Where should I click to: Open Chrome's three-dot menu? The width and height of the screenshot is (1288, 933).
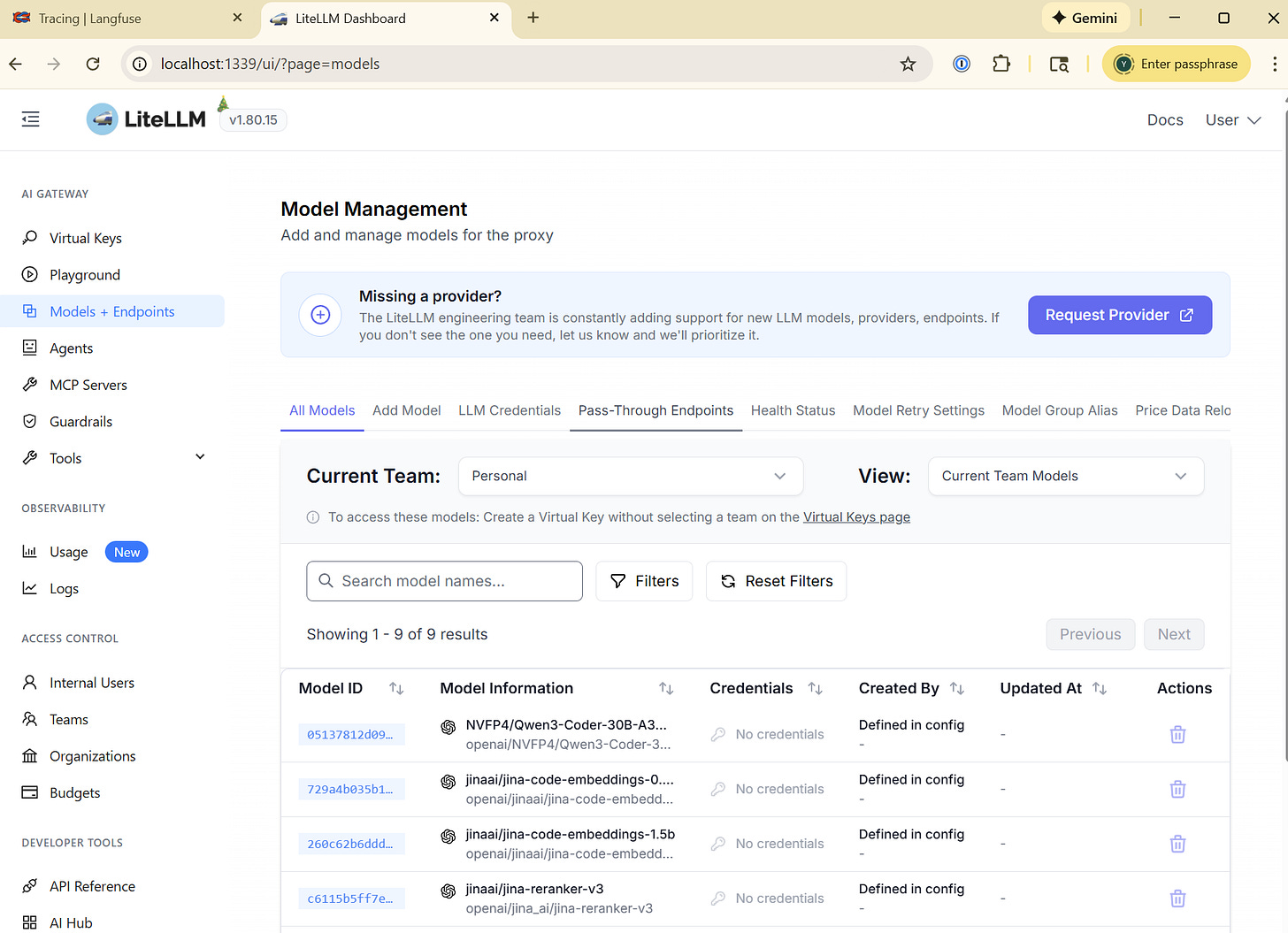pos(1274,64)
